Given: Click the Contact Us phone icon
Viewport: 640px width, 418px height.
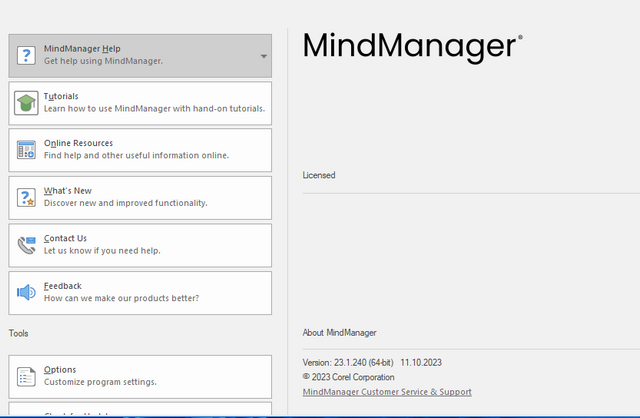Looking at the screenshot, I should pyautogui.click(x=26, y=245).
